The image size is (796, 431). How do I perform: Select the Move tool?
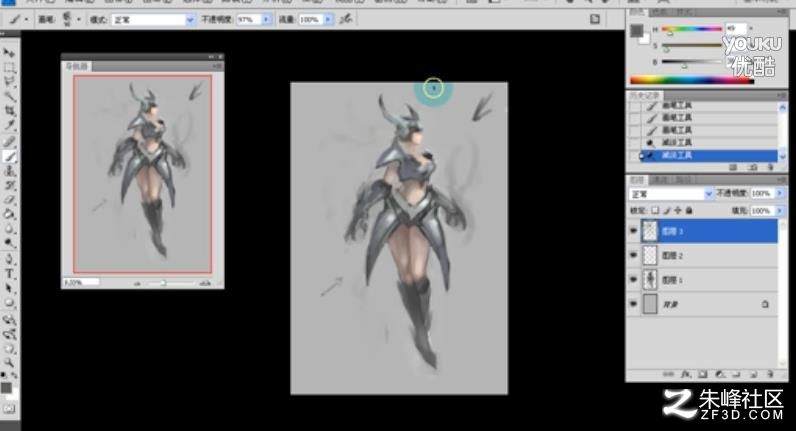(x=9, y=53)
